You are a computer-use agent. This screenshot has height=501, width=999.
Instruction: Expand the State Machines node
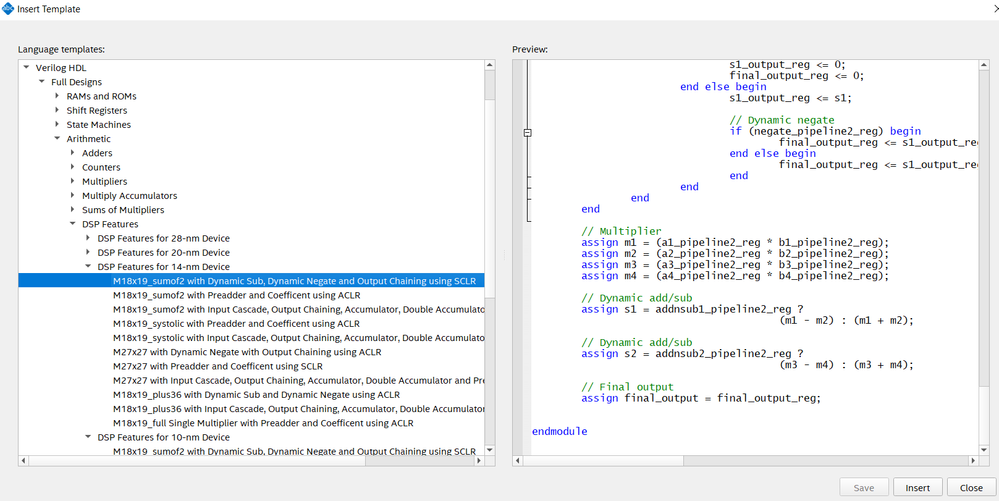point(57,125)
